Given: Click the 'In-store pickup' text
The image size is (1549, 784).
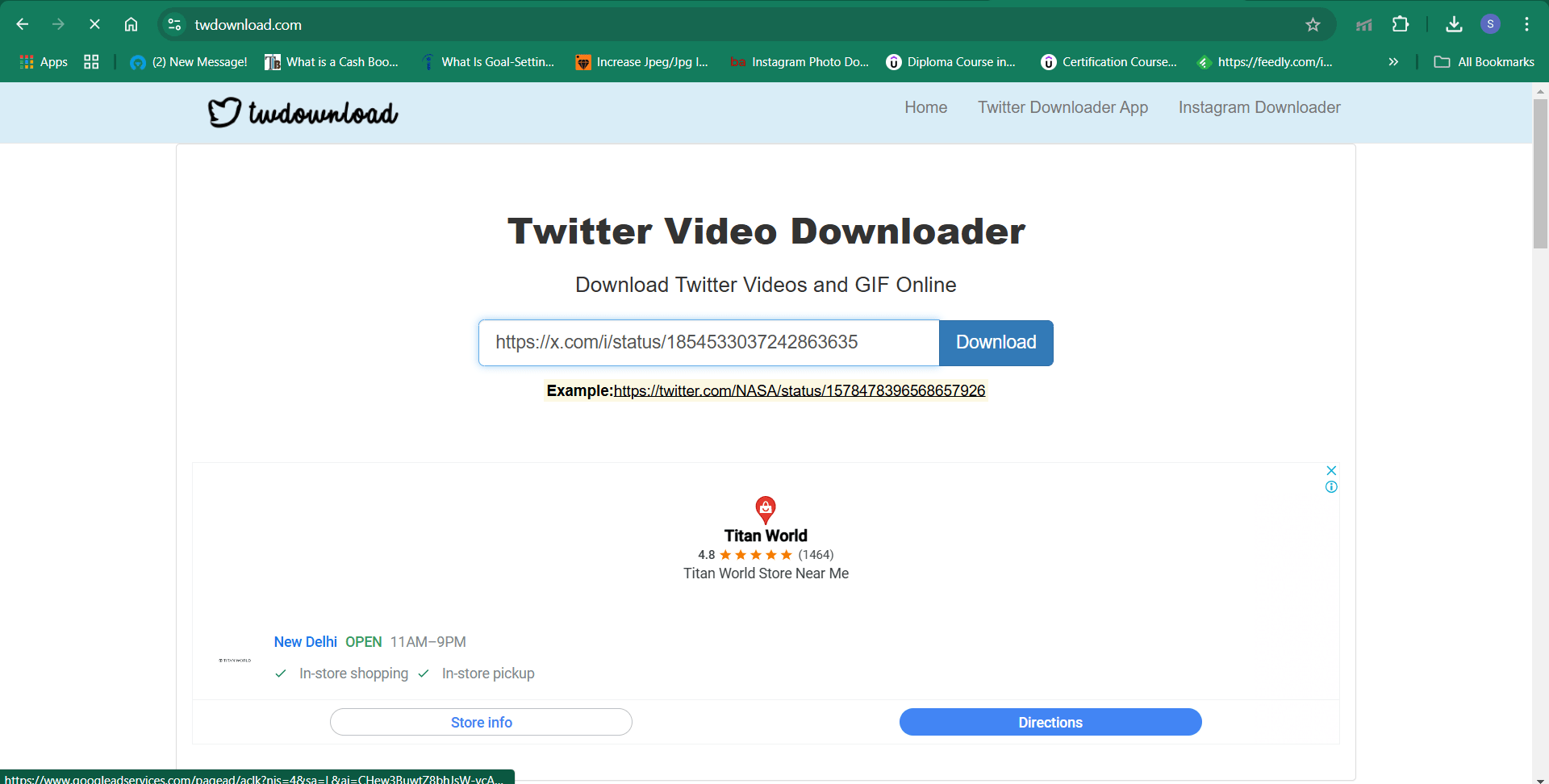Looking at the screenshot, I should click(488, 673).
